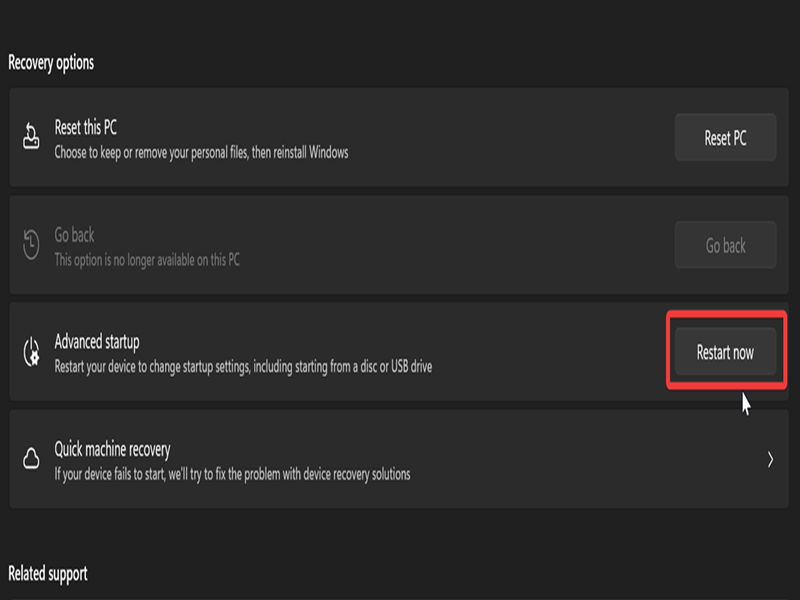Viewport: 800px width, 600px height.
Task: Click the Go back history clock icon
Action: tap(31, 245)
